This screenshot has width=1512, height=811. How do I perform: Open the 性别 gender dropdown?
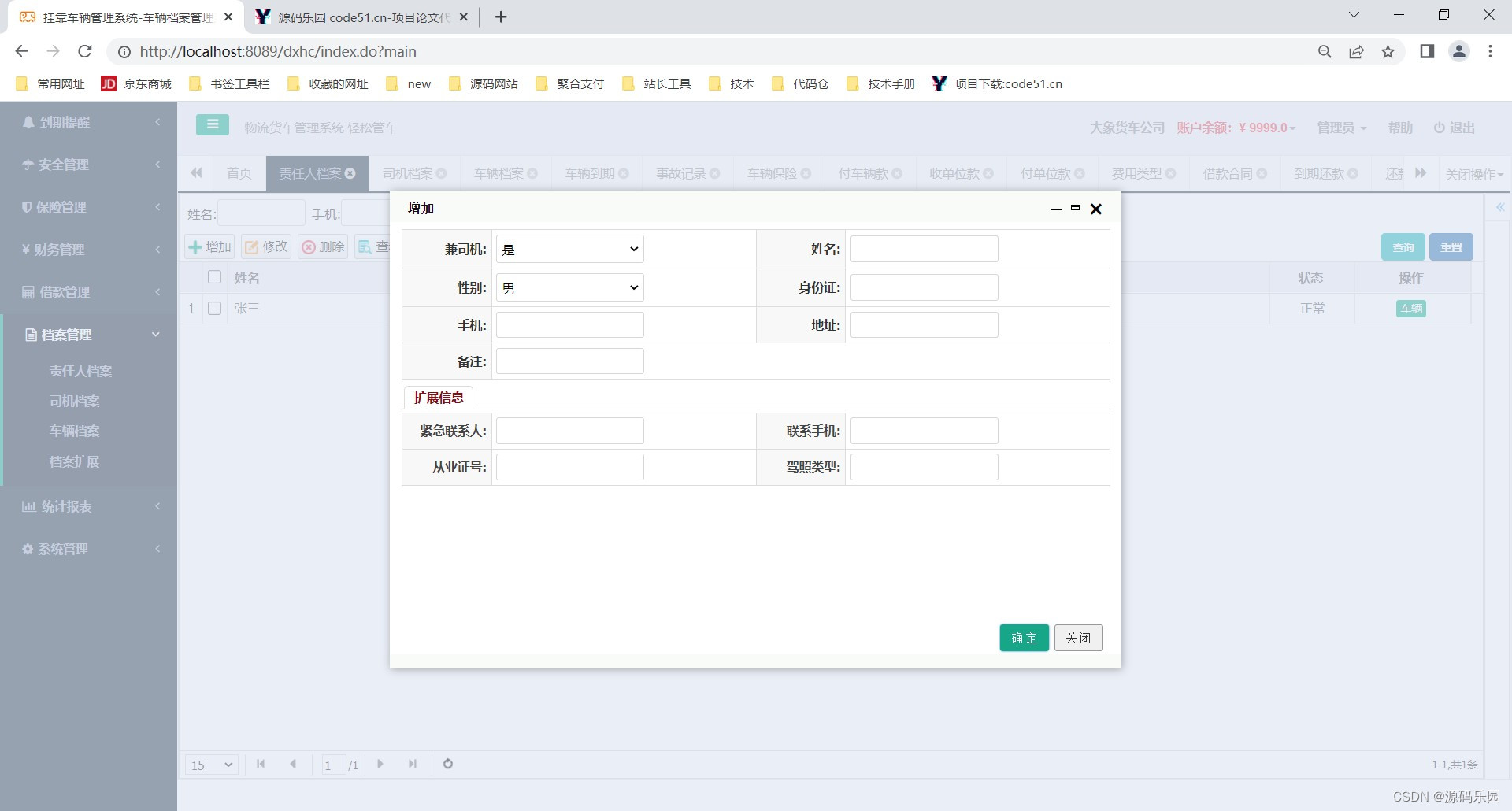pyautogui.click(x=569, y=287)
